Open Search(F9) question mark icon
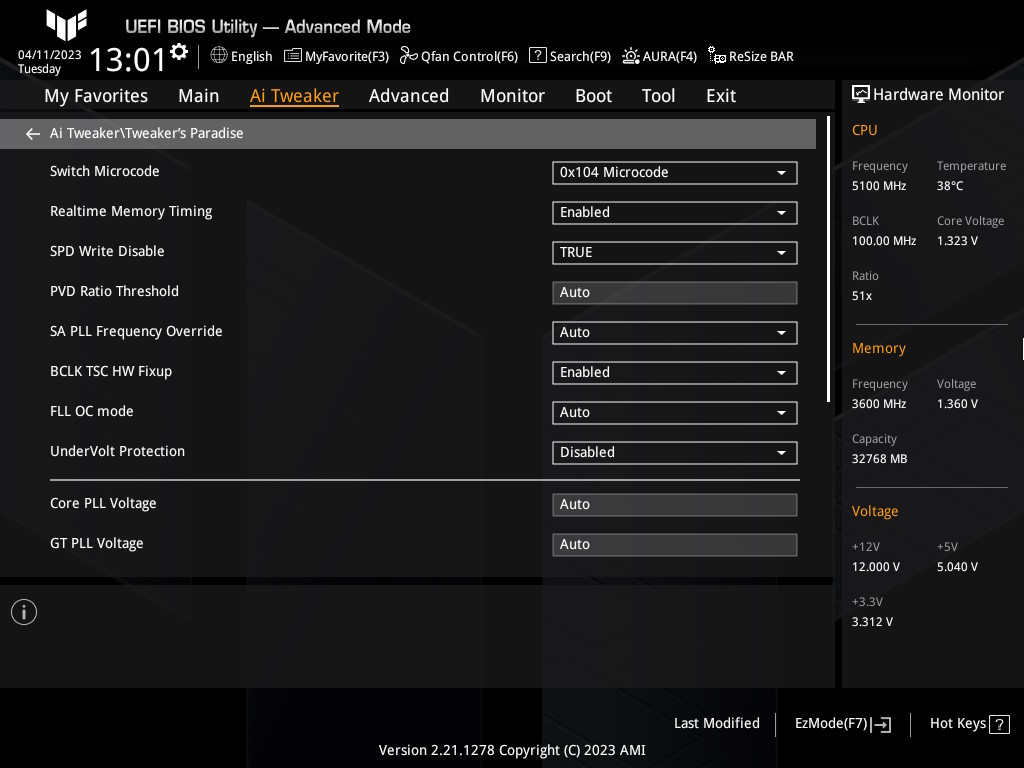1024x768 pixels. click(537, 56)
